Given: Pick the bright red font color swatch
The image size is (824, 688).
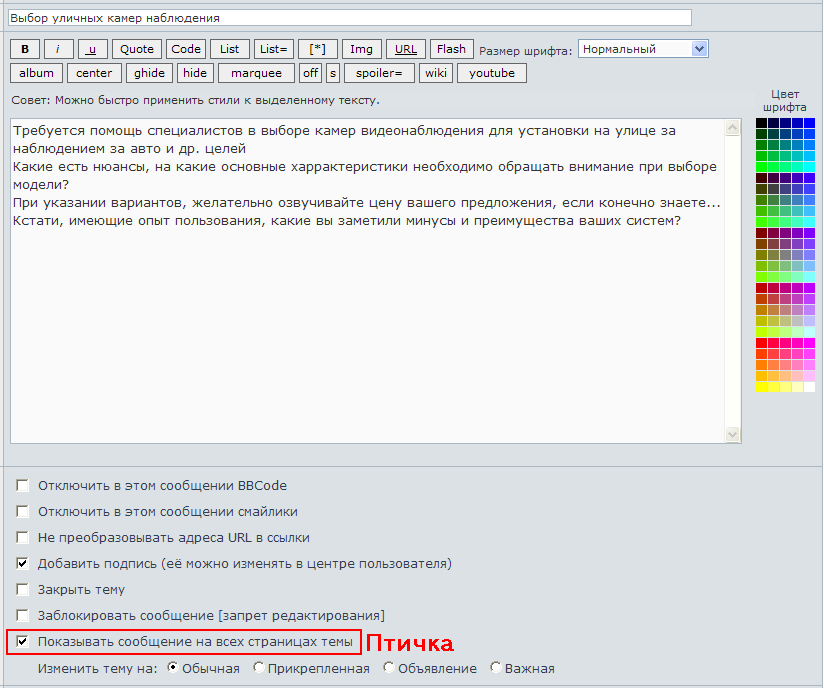Looking at the screenshot, I should (x=762, y=343).
